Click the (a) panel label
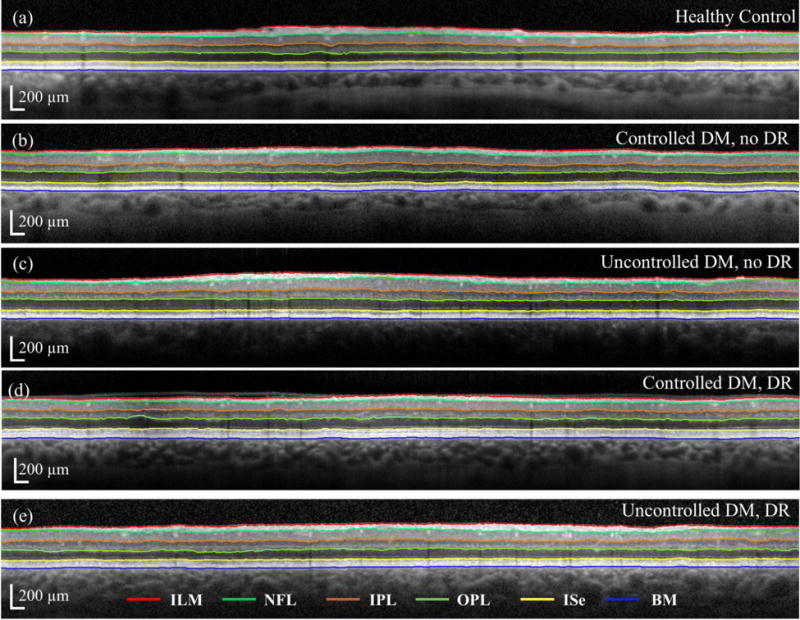Image resolution: width=800 pixels, height=620 pixels. point(18,17)
